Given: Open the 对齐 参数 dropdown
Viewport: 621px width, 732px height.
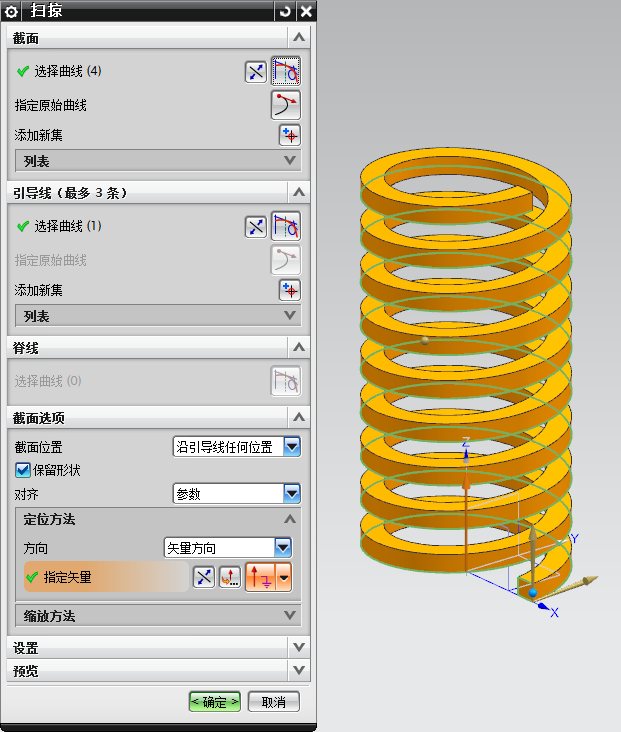Looking at the screenshot, I should pos(292,493).
